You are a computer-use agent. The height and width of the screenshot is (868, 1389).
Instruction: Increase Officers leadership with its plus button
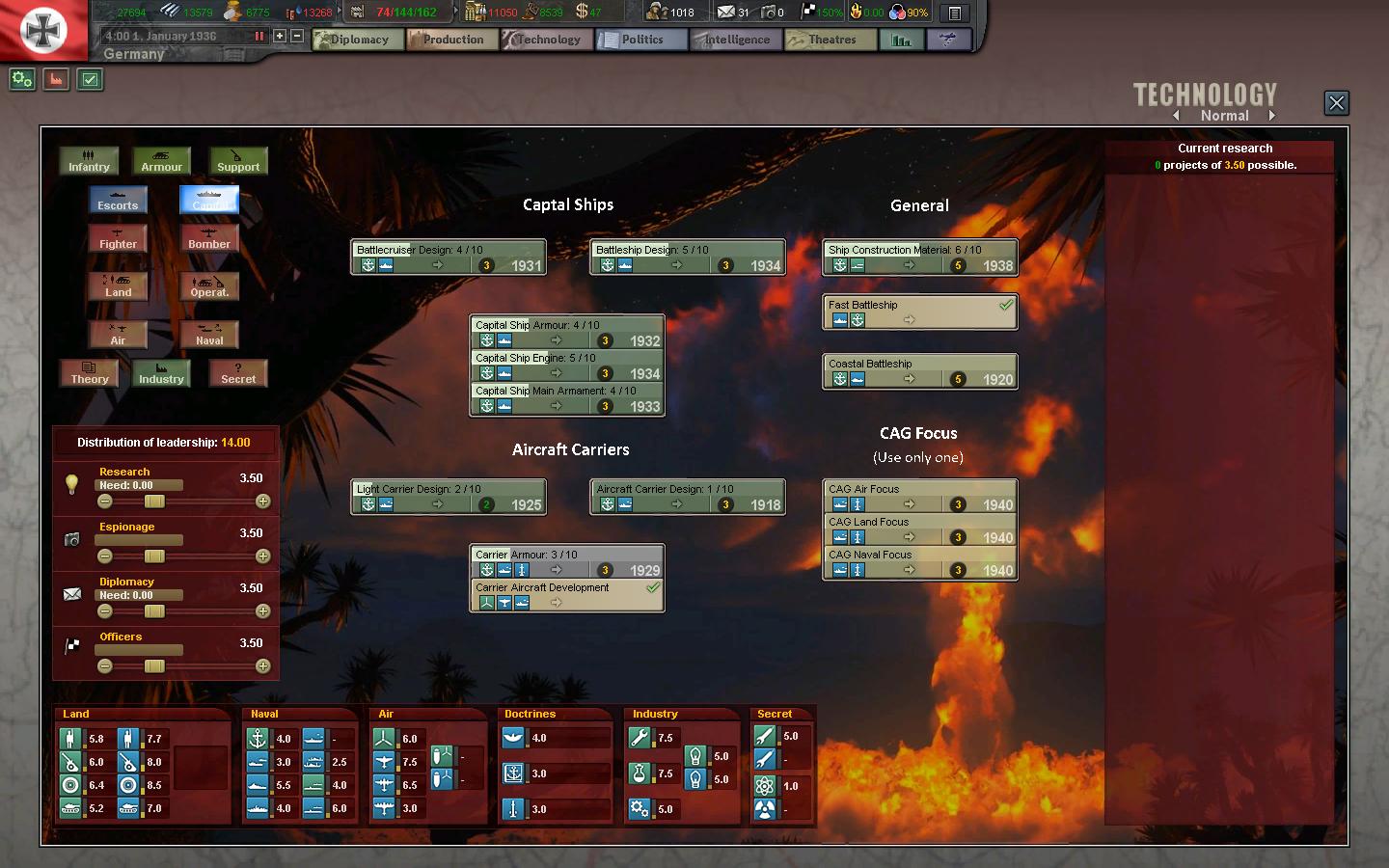(x=262, y=666)
